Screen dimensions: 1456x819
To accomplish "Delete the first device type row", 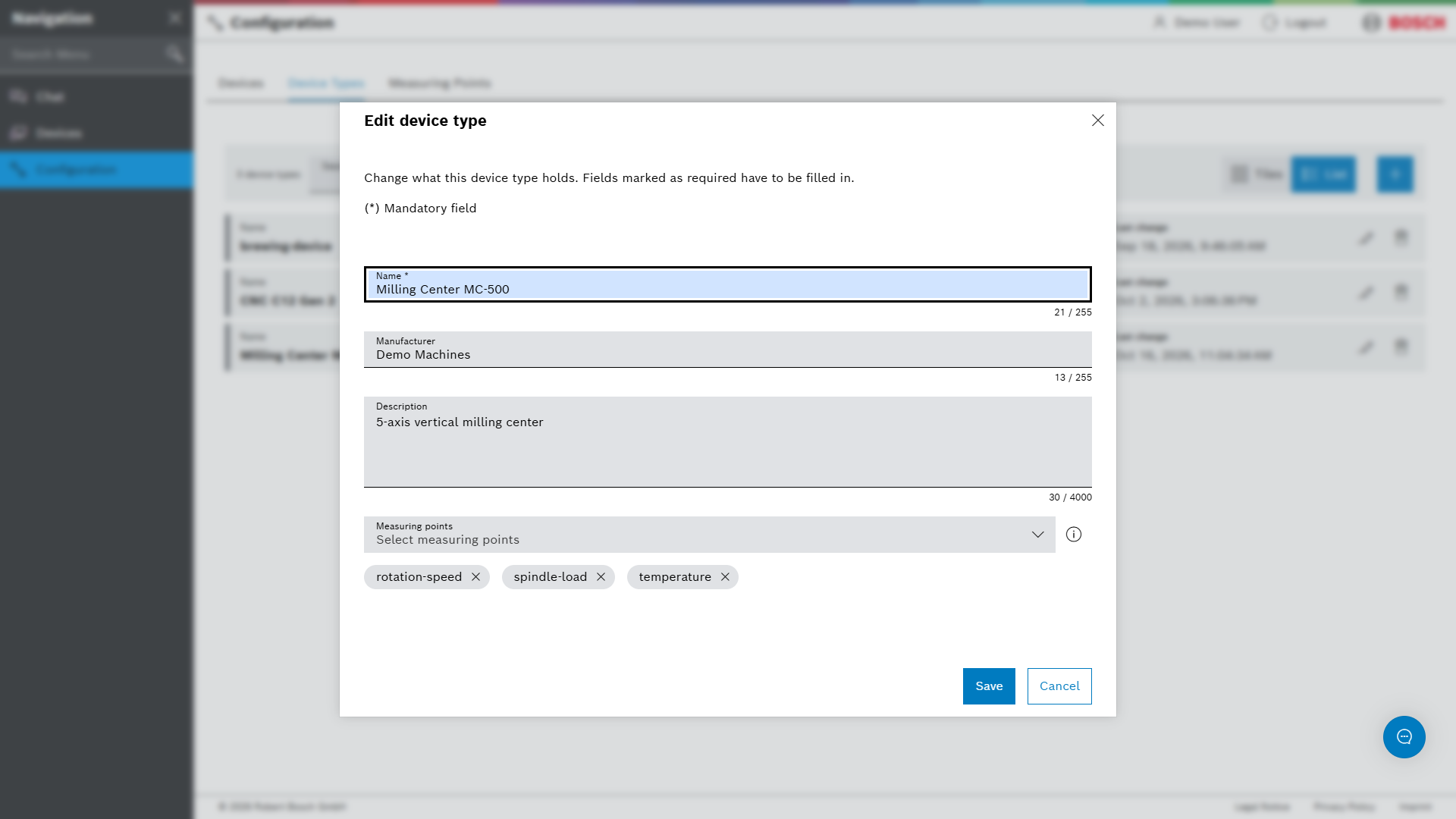I will [1401, 237].
